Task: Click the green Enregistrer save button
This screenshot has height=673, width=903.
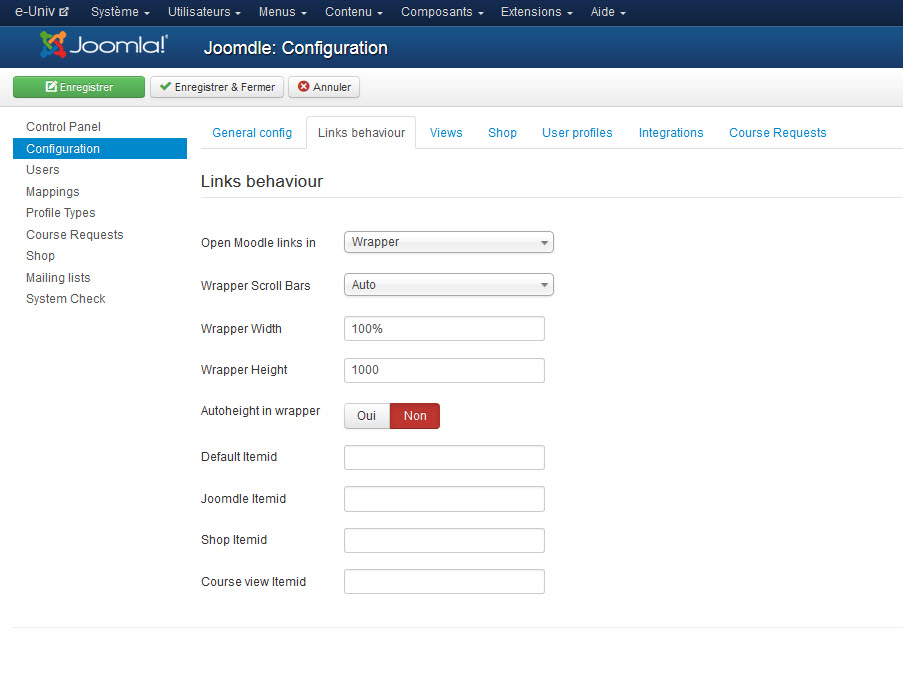Action: [x=79, y=87]
